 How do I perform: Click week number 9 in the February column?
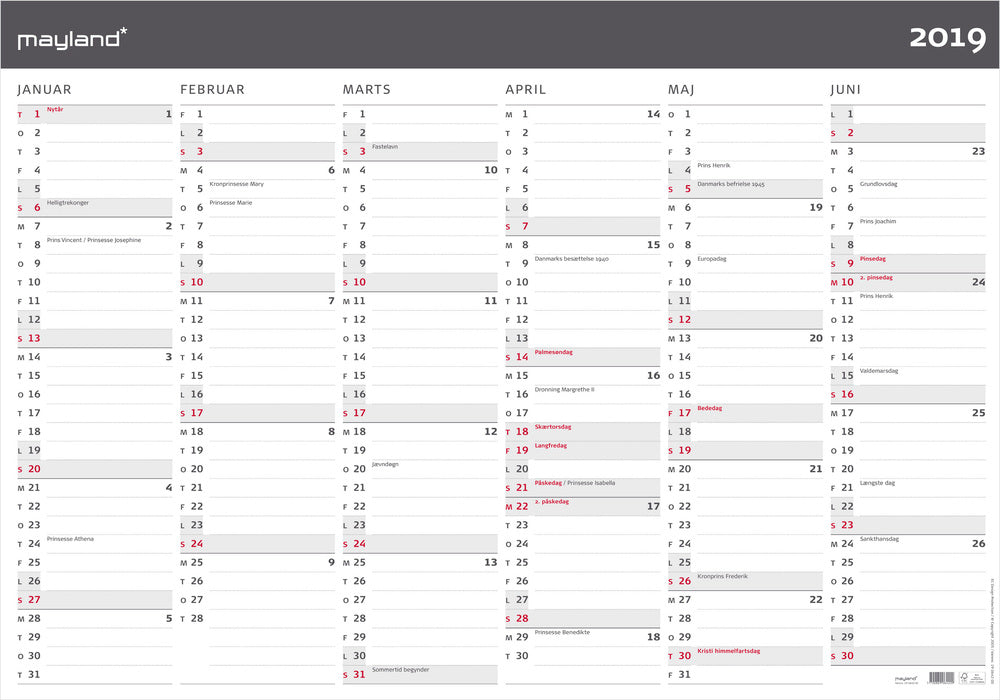pos(331,562)
